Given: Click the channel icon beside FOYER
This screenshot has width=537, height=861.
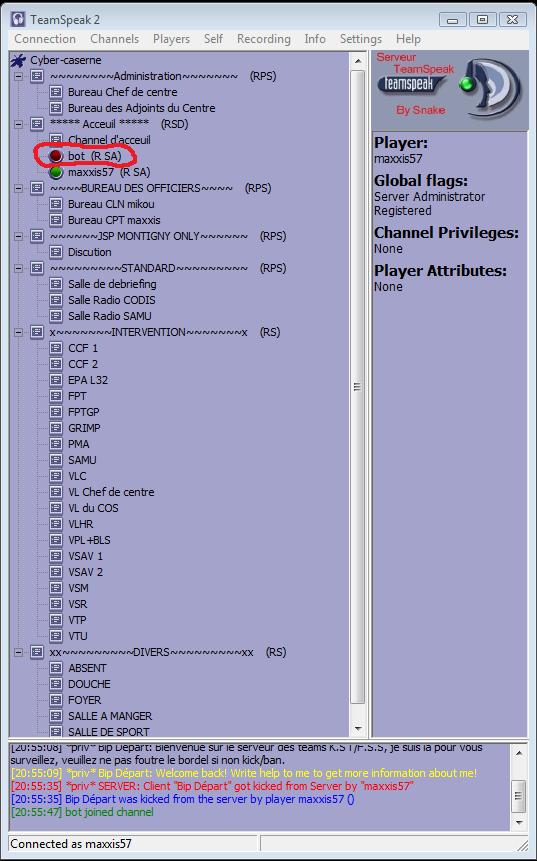Looking at the screenshot, I should click(55, 700).
